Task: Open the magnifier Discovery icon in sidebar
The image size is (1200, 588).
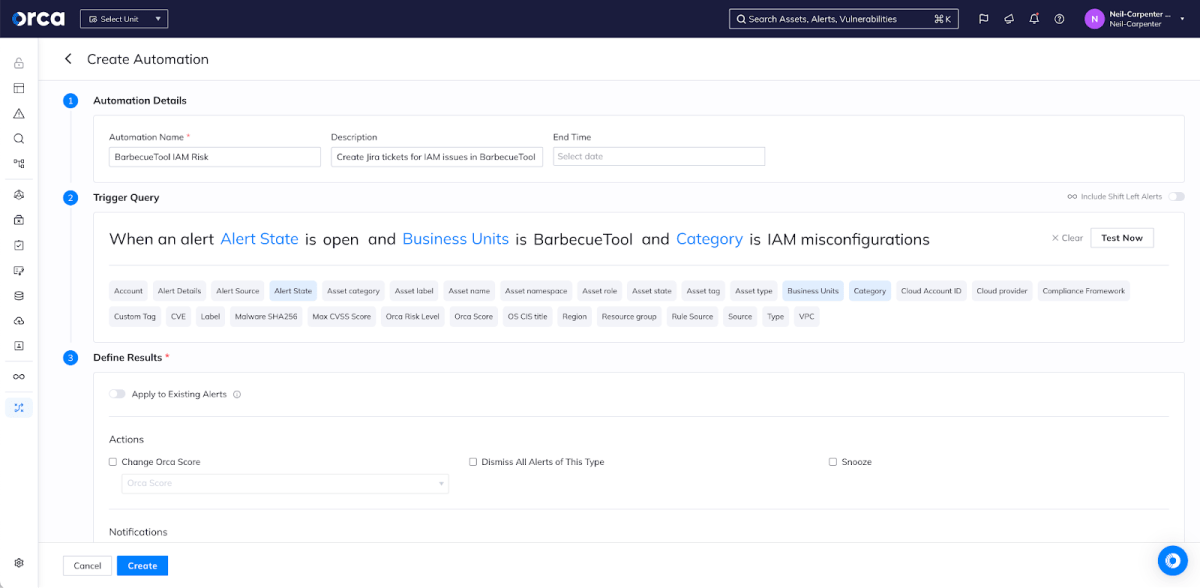Action: [x=19, y=139]
